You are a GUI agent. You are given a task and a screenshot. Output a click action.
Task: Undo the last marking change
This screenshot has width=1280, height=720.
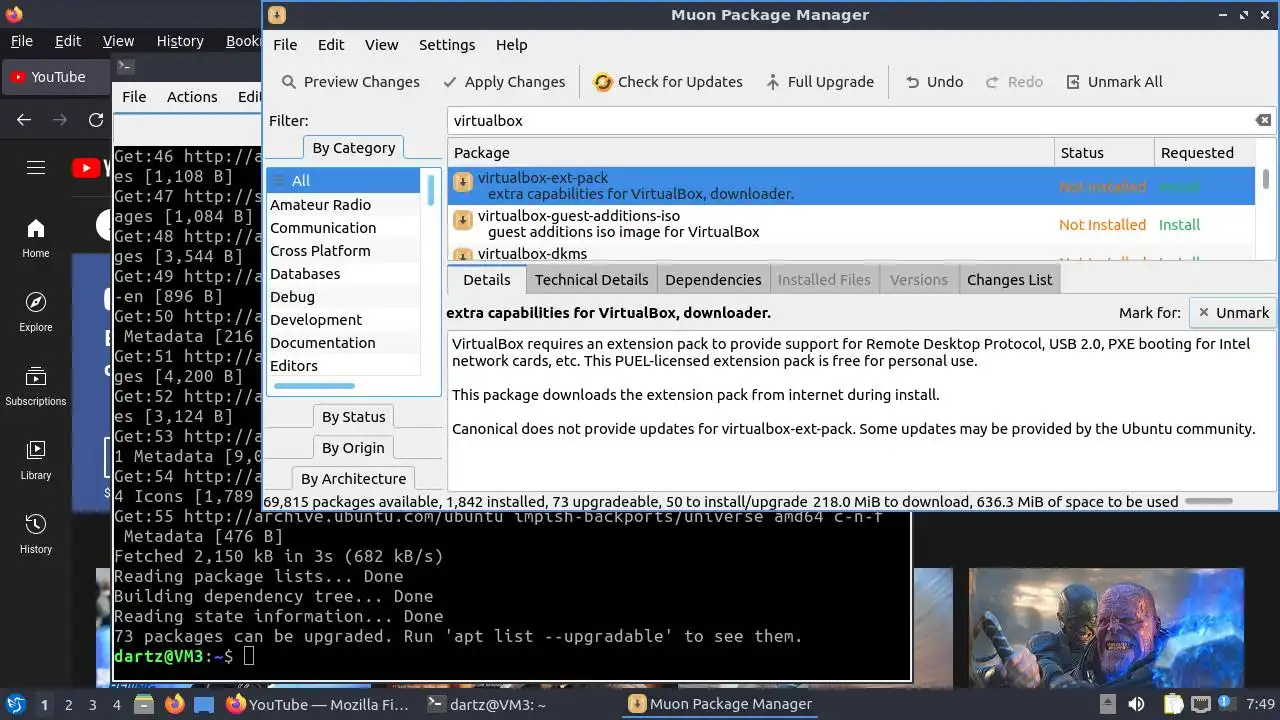[x=934, y=82]
